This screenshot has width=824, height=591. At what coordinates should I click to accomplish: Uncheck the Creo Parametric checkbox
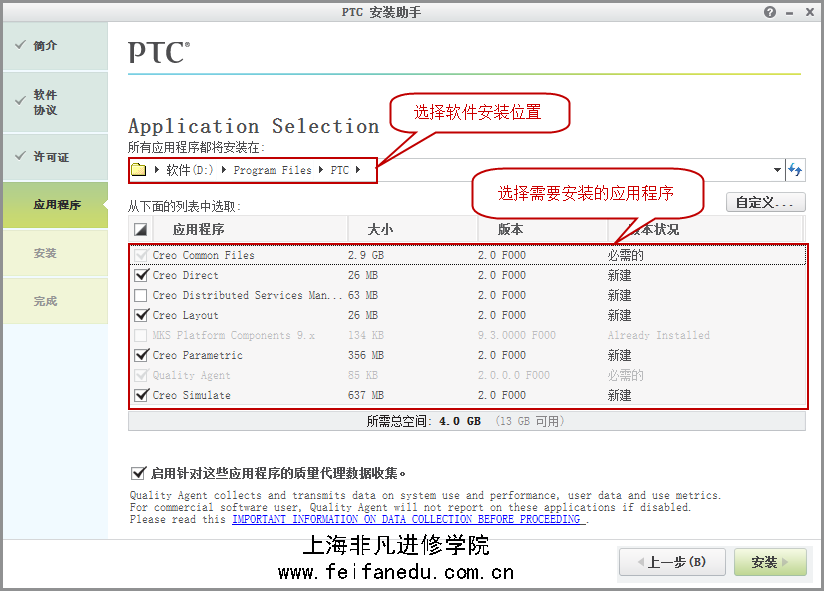[141, 355]
